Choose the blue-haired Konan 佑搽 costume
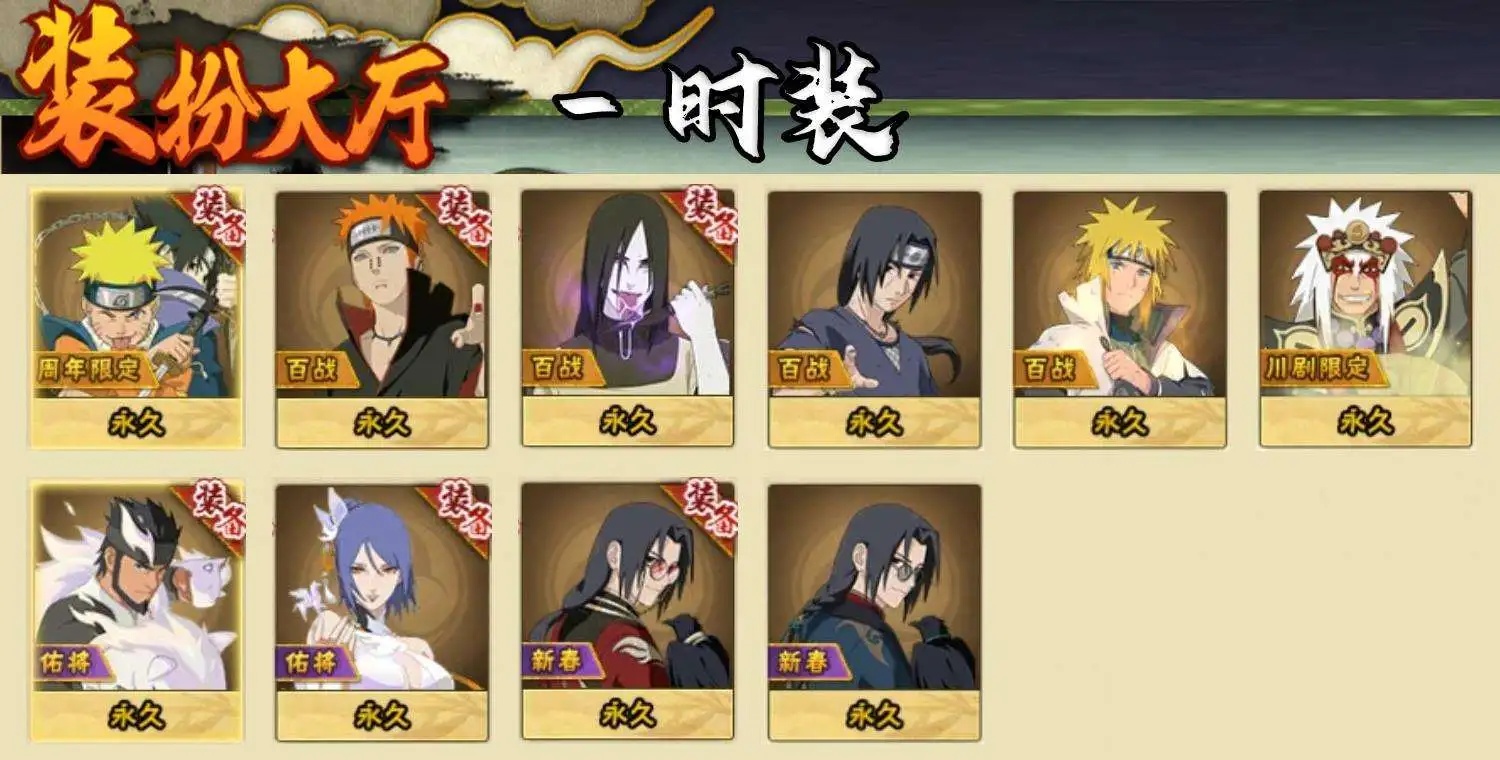1500x760 pixels. [x=382, y=612]
